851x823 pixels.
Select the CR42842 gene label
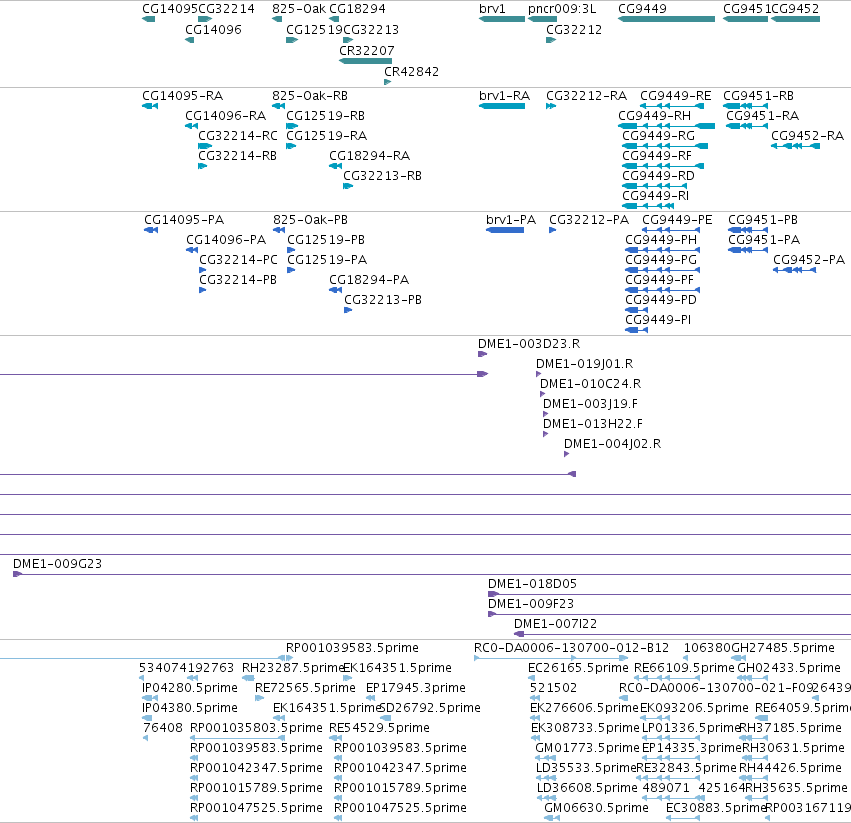coord(411,72)
